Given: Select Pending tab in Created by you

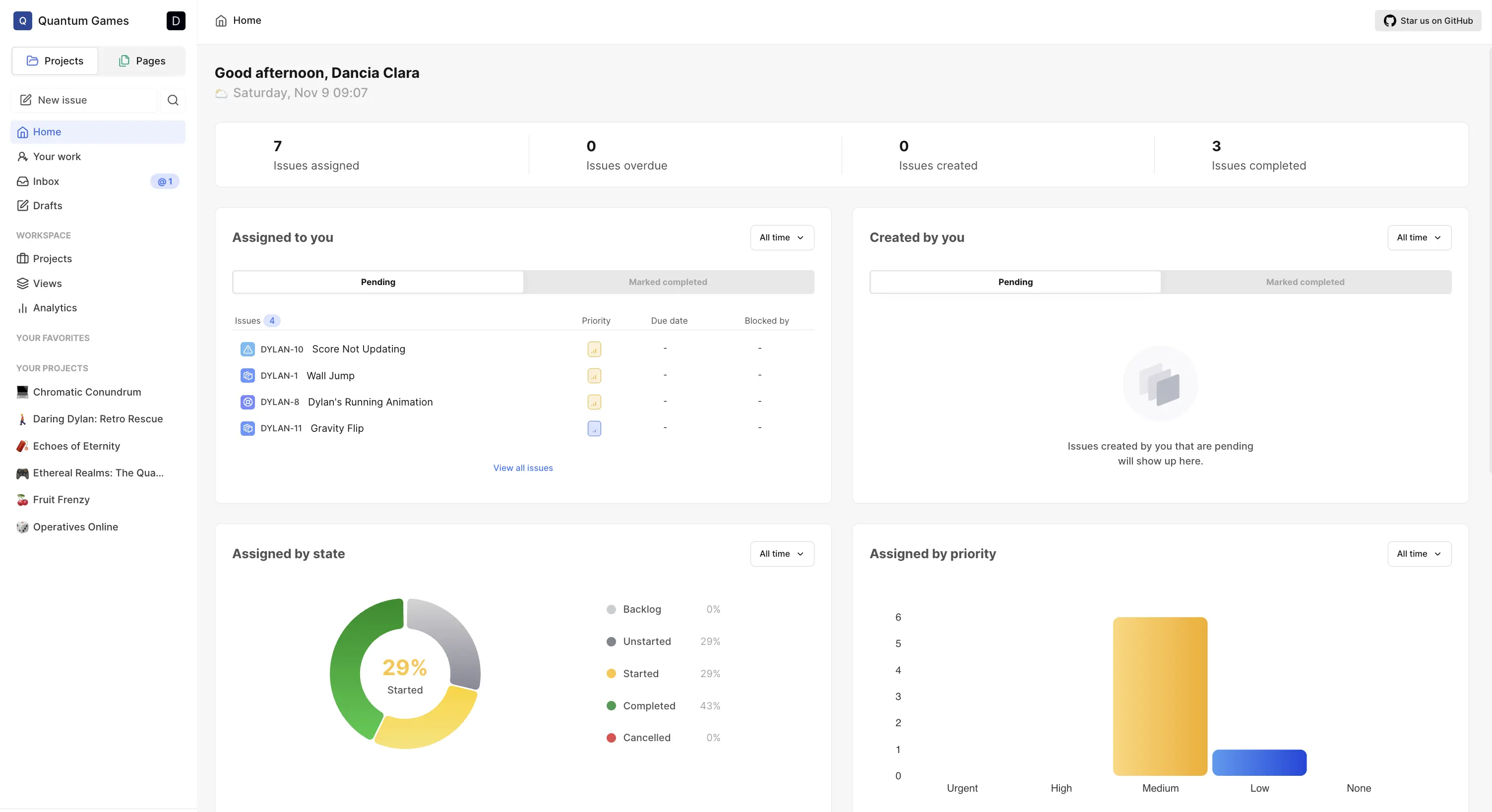Looking at the screenshot, I should (1015, 282).
